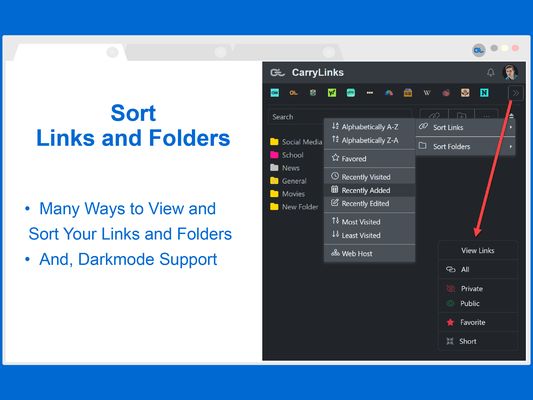Open the lime-green Y bookmark favicon
The image size is (533, 400).
pyautogui.click(x=332, y=92)
